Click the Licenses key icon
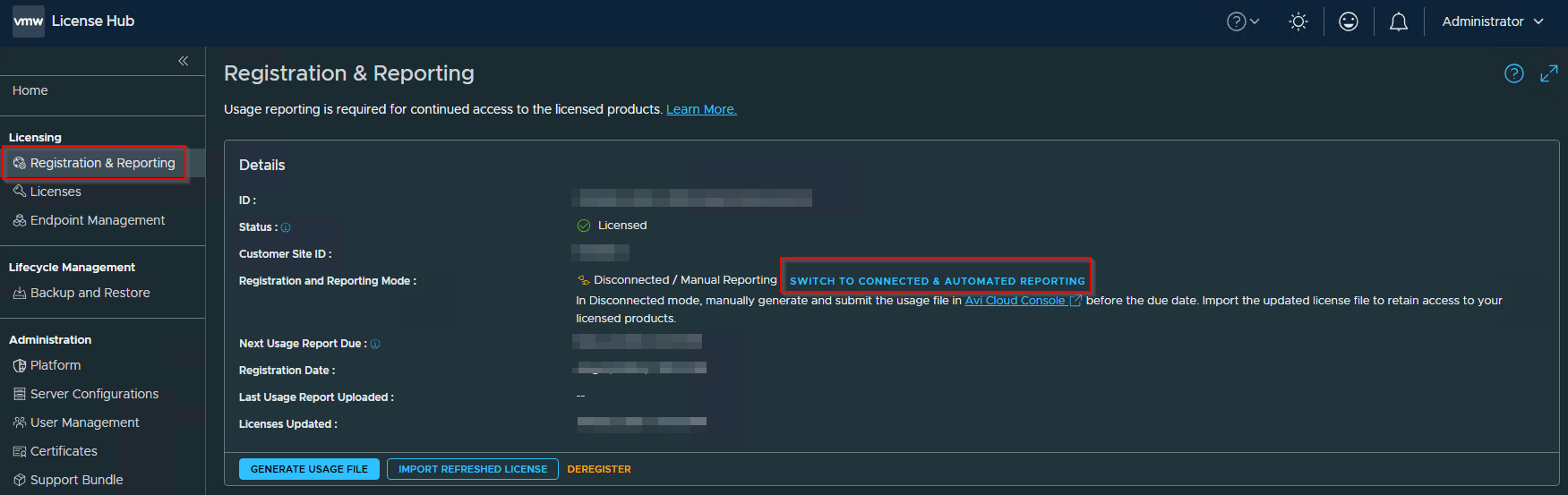 tap(20, 192)
